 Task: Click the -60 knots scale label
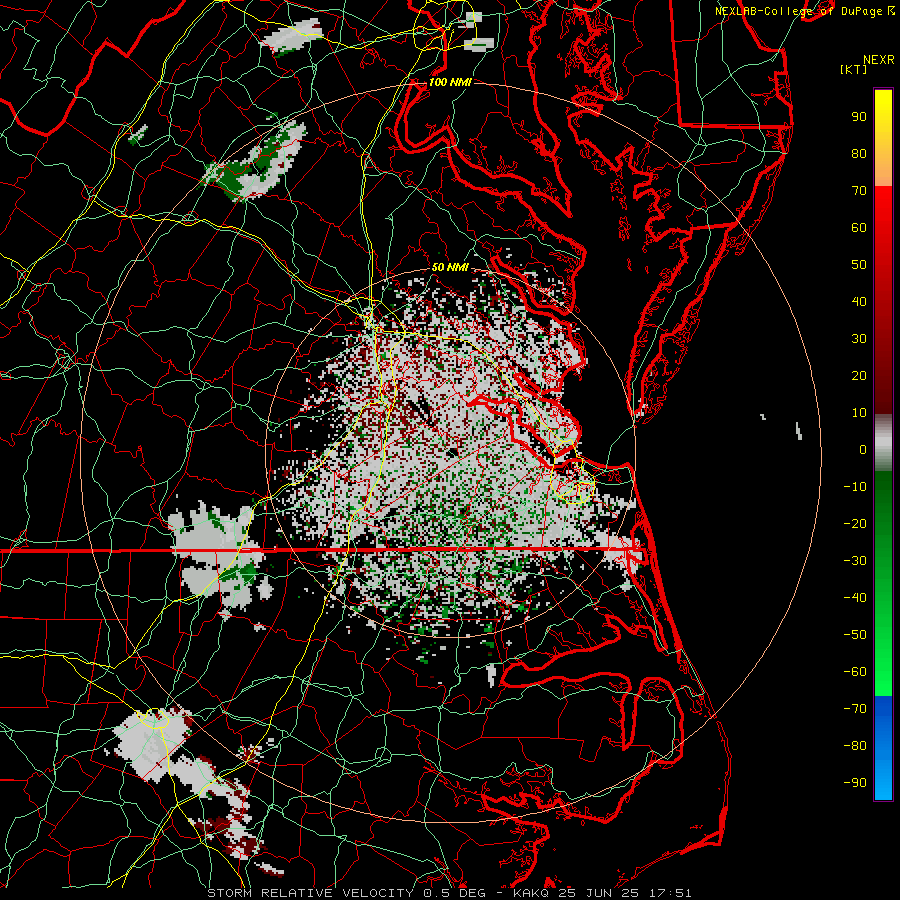[x=855, y=672]
